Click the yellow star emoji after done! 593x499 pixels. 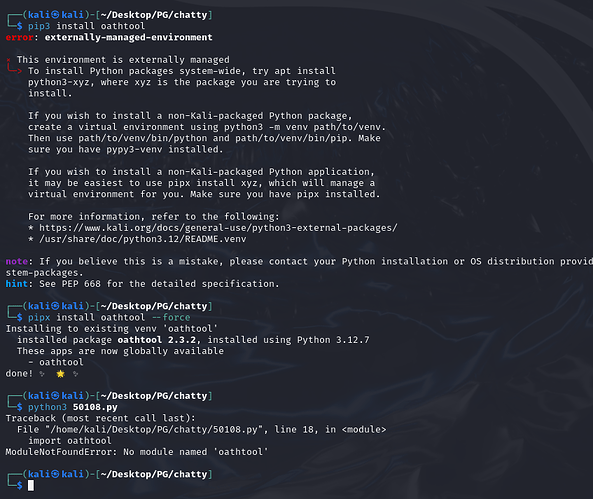coord(61,374)
